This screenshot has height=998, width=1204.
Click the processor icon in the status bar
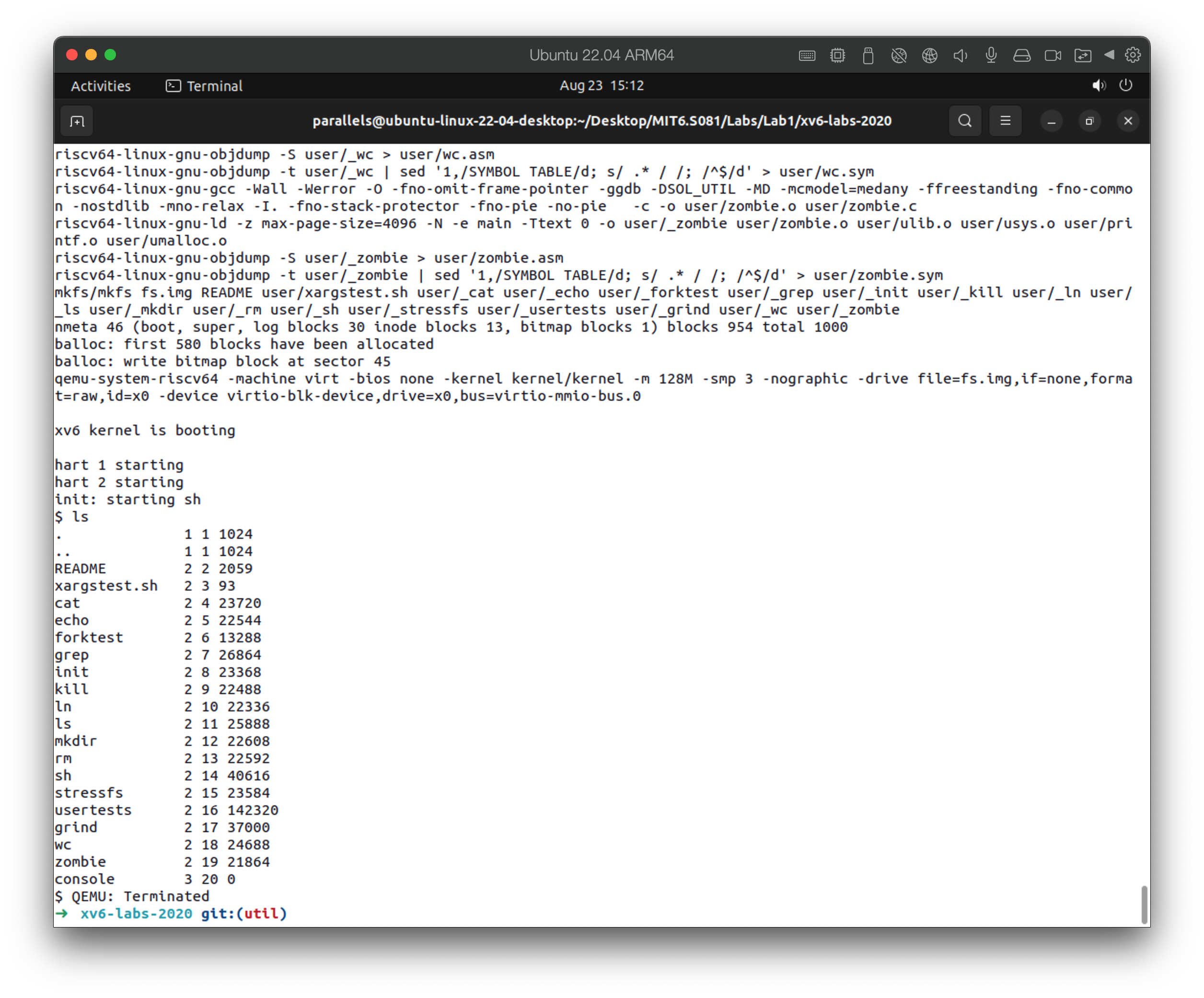coord(838,56)
